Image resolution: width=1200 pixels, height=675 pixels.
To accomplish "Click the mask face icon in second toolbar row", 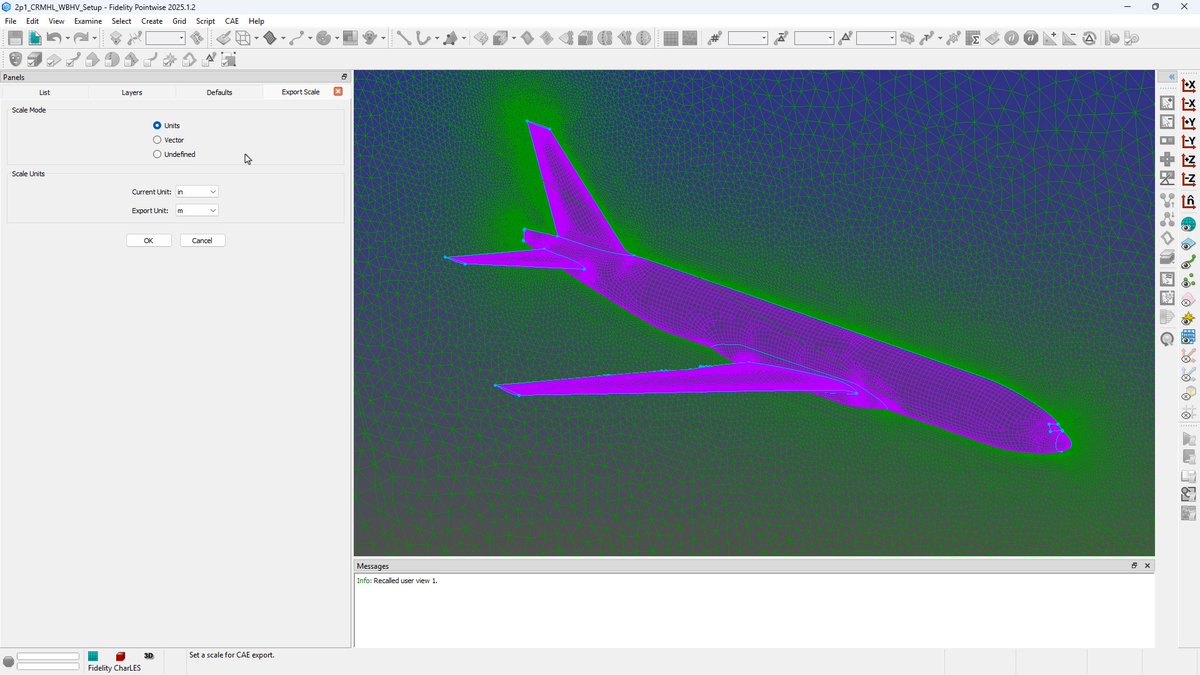I will click(16, 60).
